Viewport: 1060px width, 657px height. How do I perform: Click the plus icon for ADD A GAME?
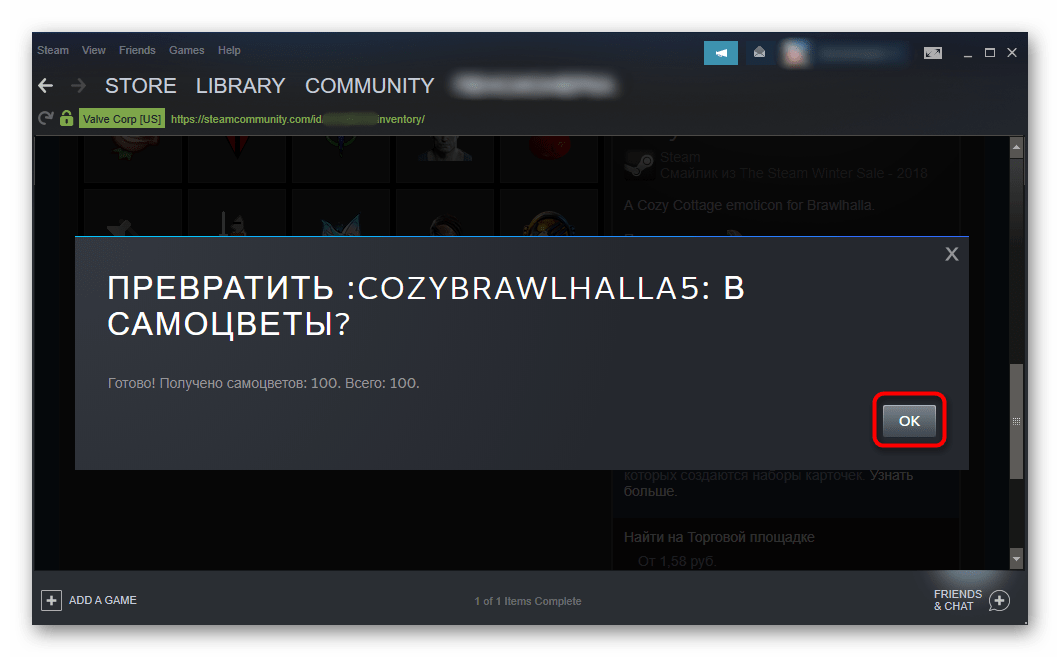pyautogui.click(x=51, y=600)
